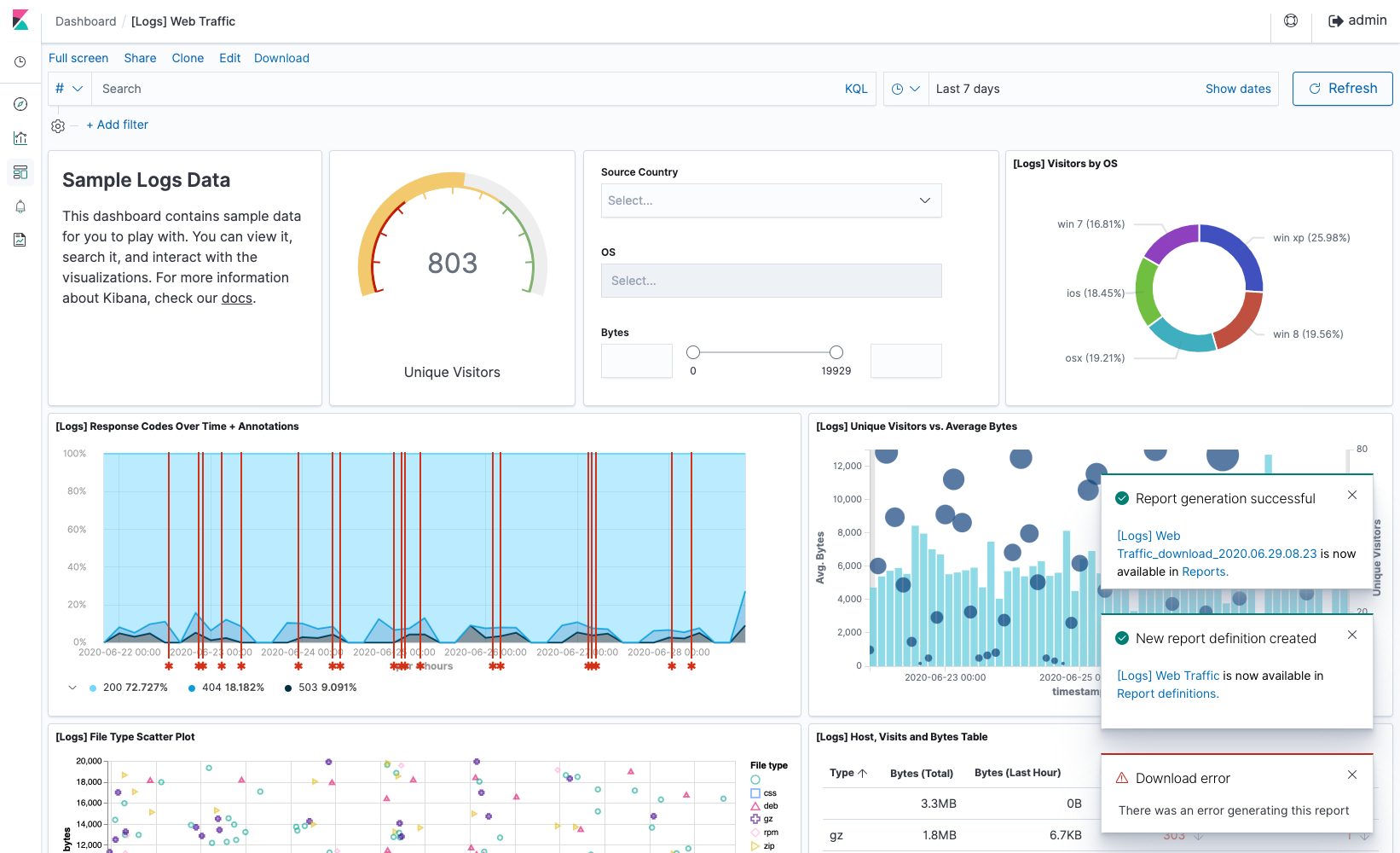
Task: Click admin user menu
Action: [1358, 20]
